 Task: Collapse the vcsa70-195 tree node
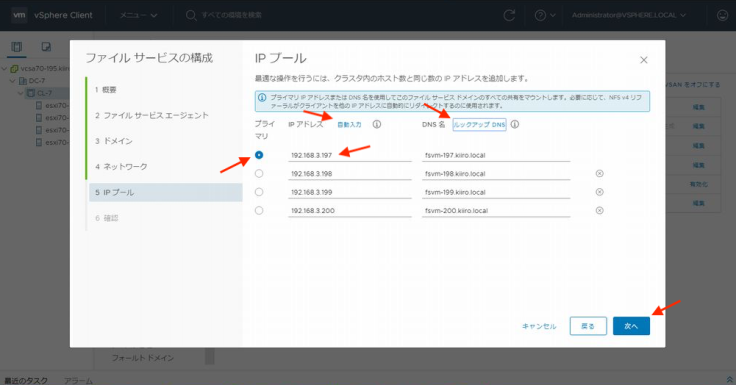click(x=5, y=69)
